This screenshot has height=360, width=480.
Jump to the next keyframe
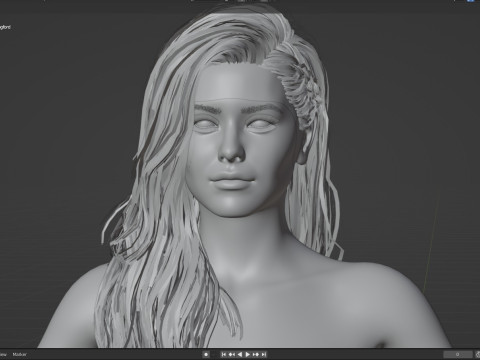click(x=256, y=354)
